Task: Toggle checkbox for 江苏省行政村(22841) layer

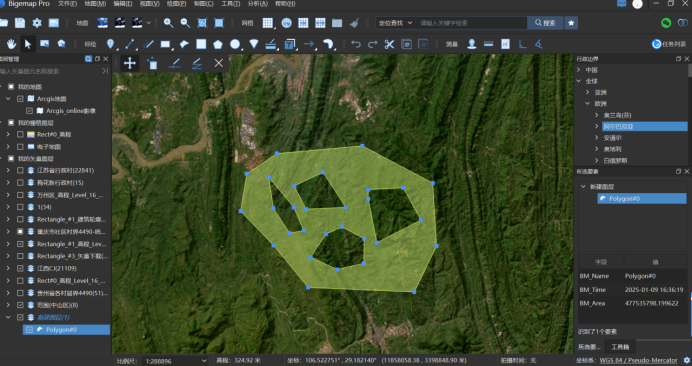Action: [20, 170]
